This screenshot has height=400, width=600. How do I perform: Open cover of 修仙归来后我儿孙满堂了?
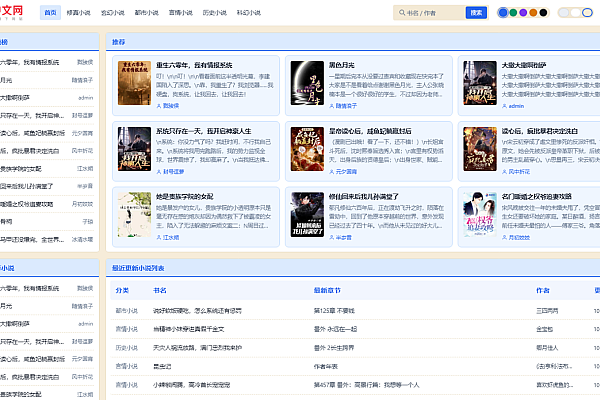click(x=307, y=214)
